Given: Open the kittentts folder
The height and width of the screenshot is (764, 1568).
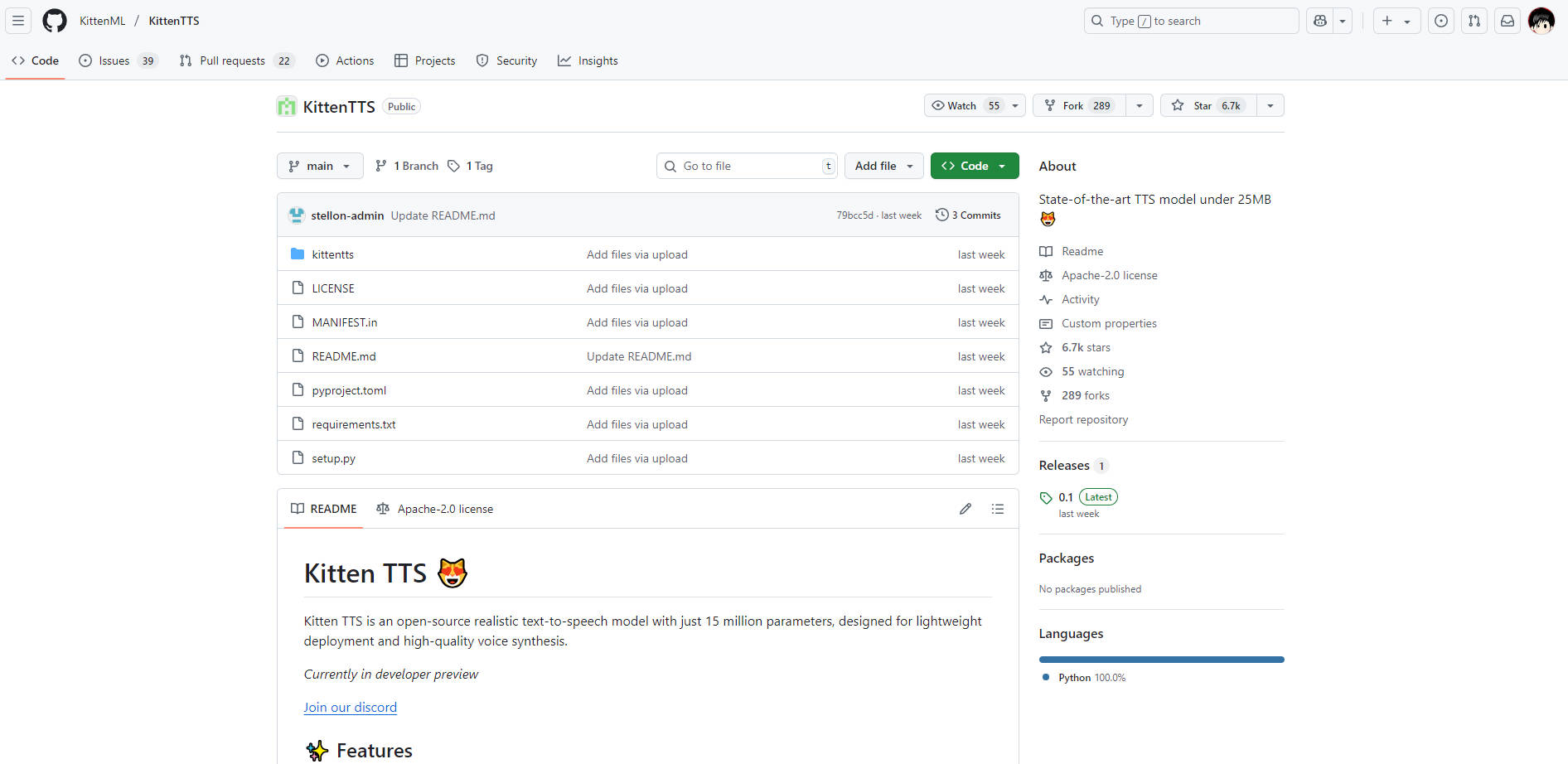Looking at the screenshot, I should click(332, 254).
